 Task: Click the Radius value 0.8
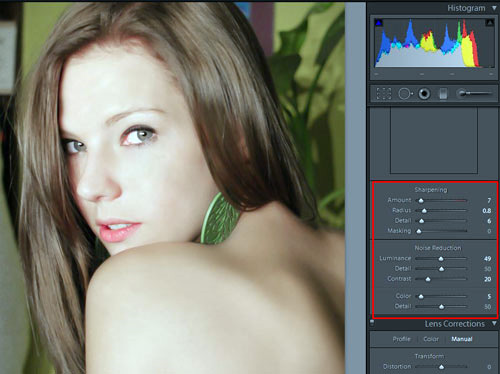pos(487,211)
